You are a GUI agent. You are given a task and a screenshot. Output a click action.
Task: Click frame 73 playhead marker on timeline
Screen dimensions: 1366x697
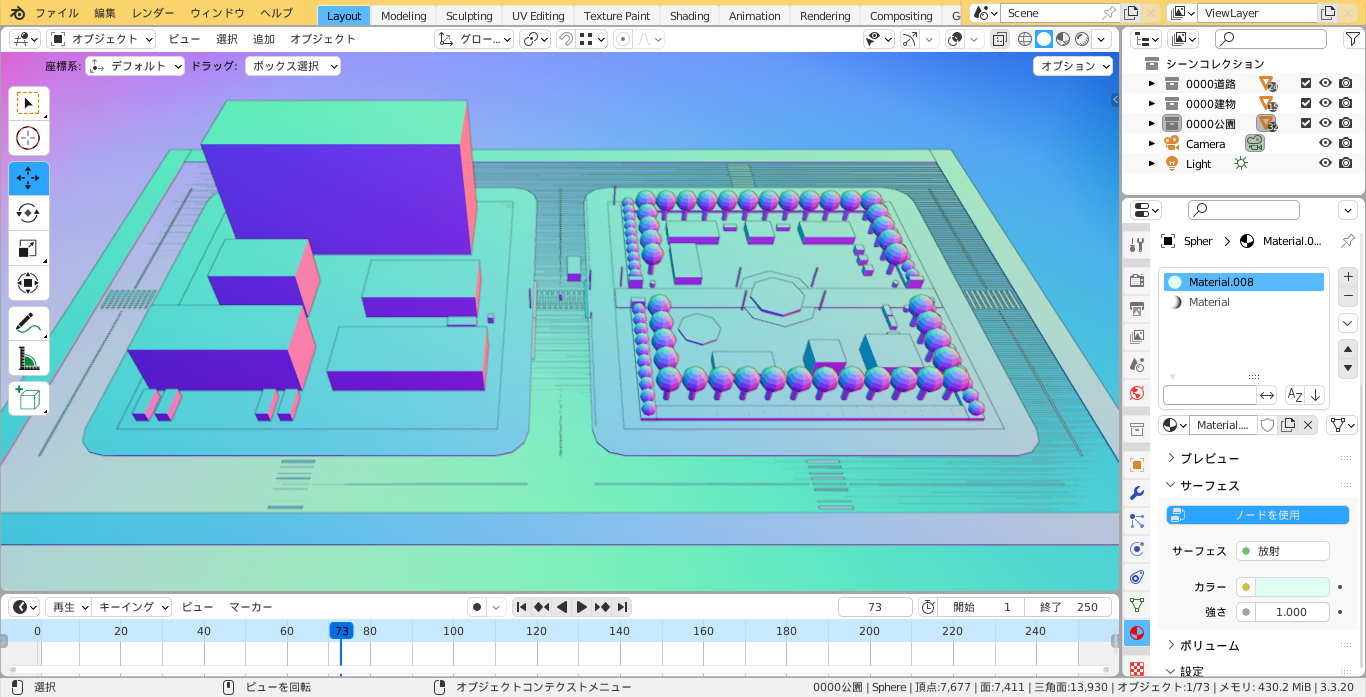[x=341, y=631]
